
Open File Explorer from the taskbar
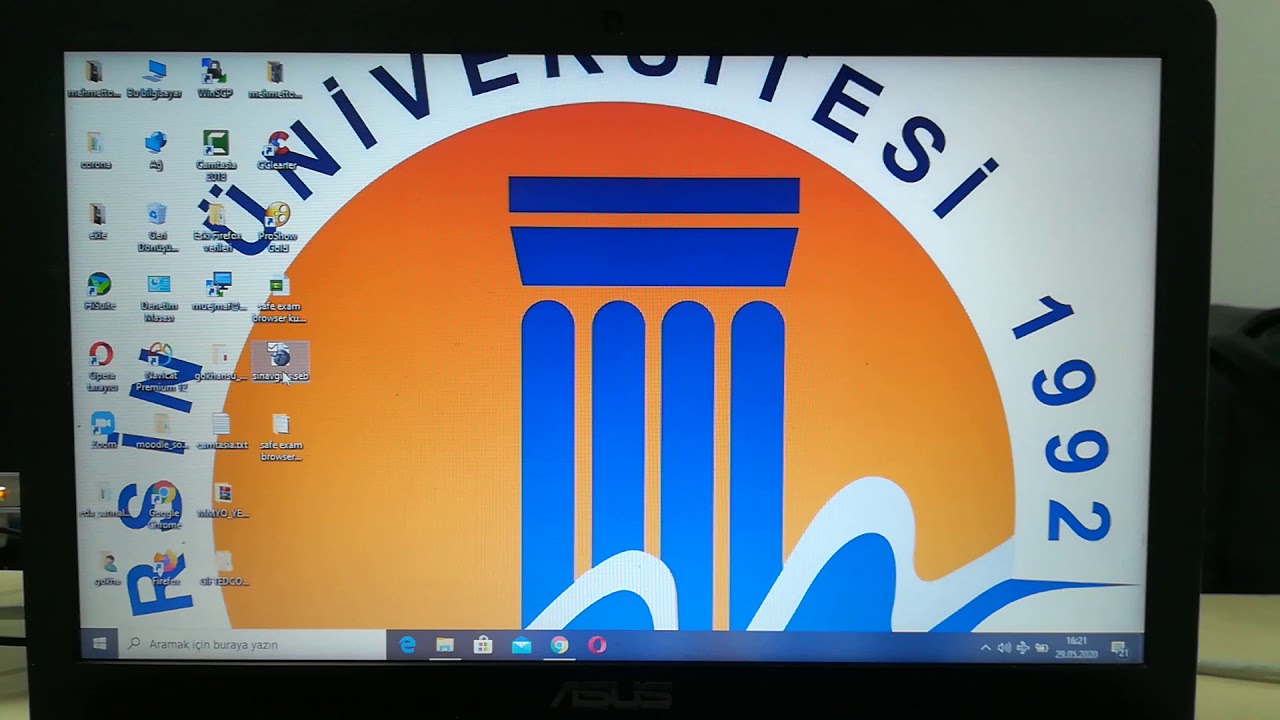click(x=445, y=645)
